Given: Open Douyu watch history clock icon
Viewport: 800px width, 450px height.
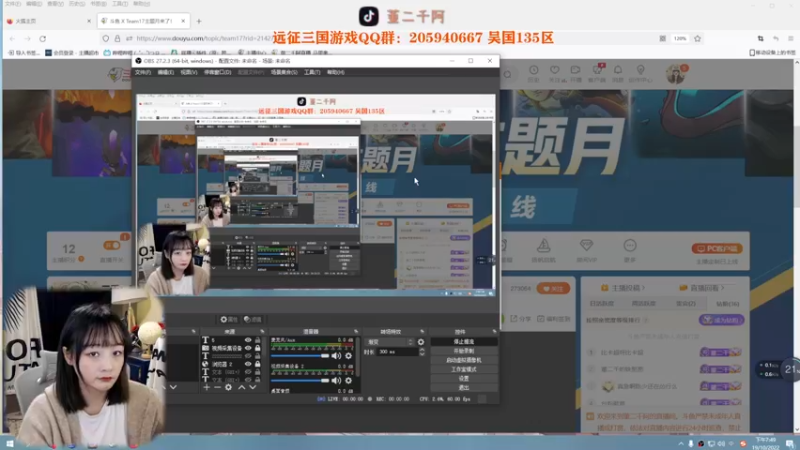Looking at the screenshot, I should (533, 70).
